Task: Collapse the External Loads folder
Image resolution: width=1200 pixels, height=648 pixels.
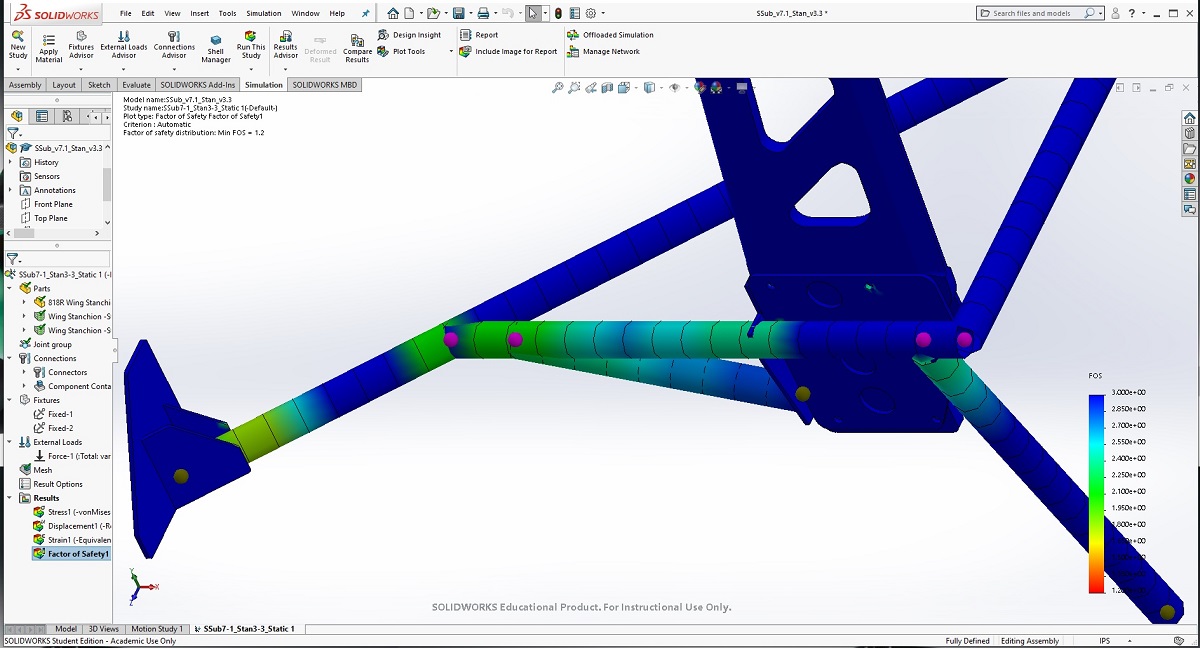Action: click(11, 442)
